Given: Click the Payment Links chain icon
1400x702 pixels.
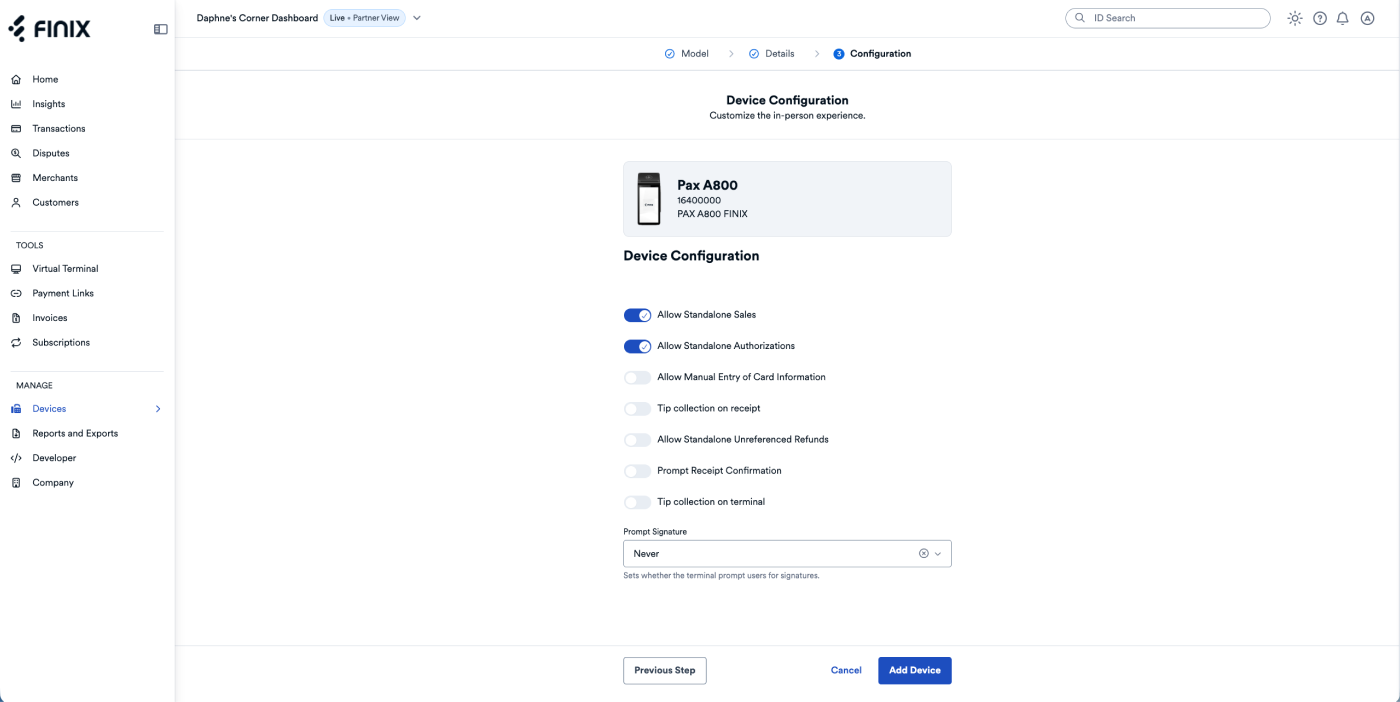Looking at the screenshot, I should click(x=16, y=293).
